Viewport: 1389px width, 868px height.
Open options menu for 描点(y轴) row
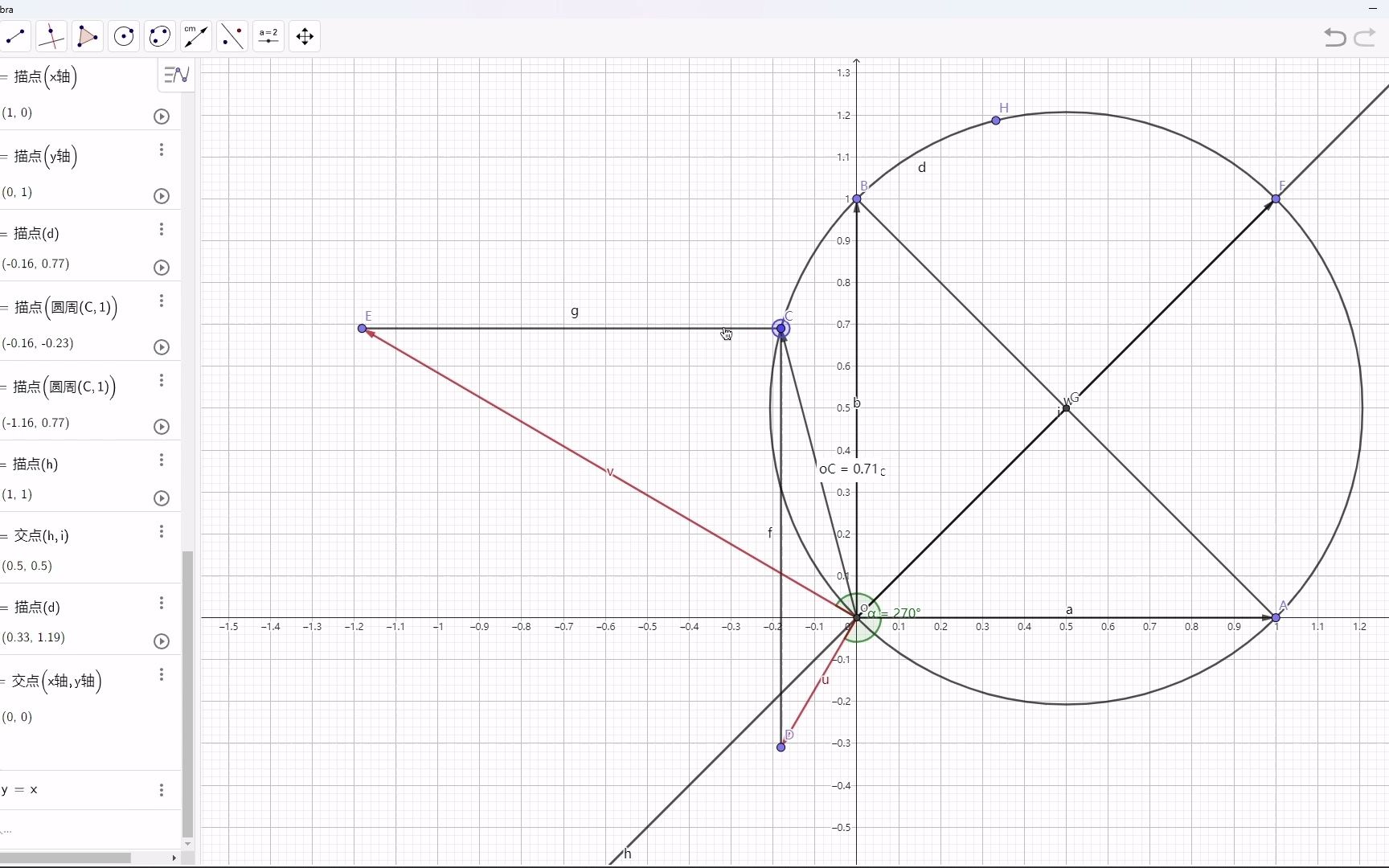162,150
